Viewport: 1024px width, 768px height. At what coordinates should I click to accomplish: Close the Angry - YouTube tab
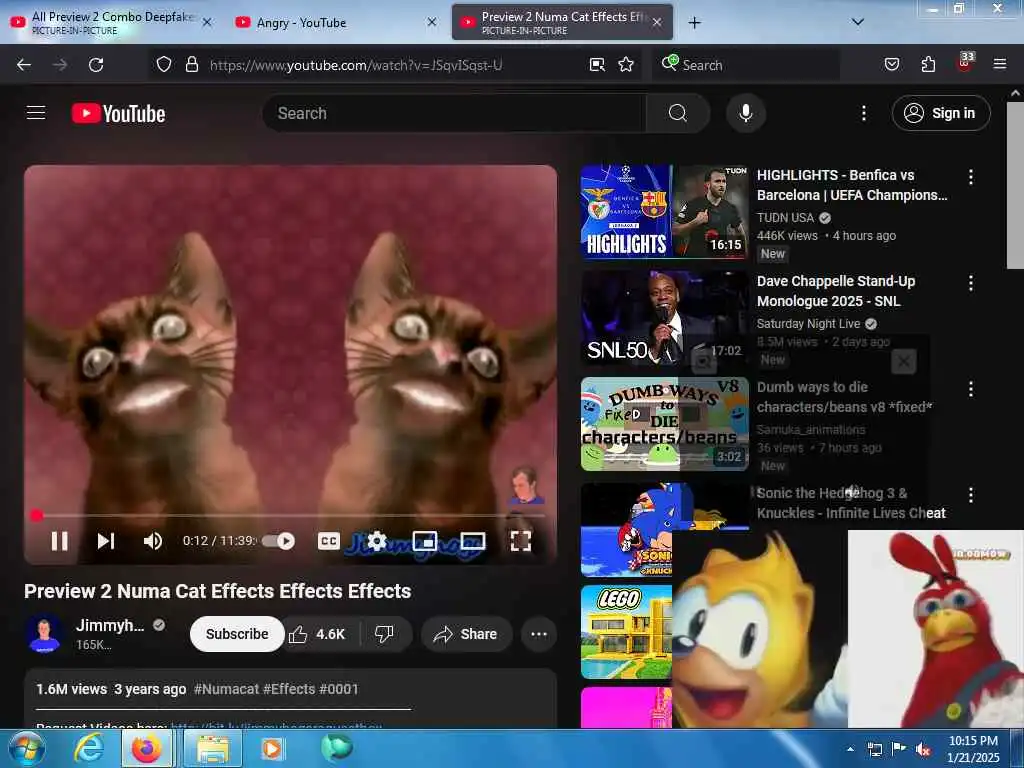coord(432,22)
